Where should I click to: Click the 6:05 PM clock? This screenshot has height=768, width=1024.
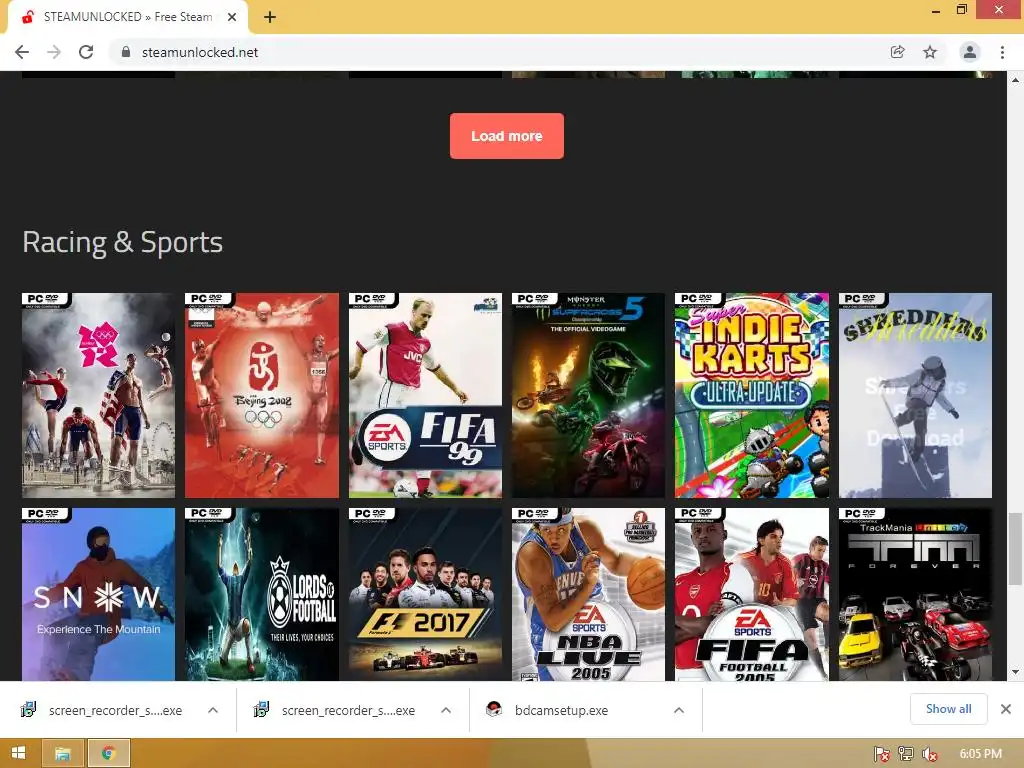[x=980, y=754]
